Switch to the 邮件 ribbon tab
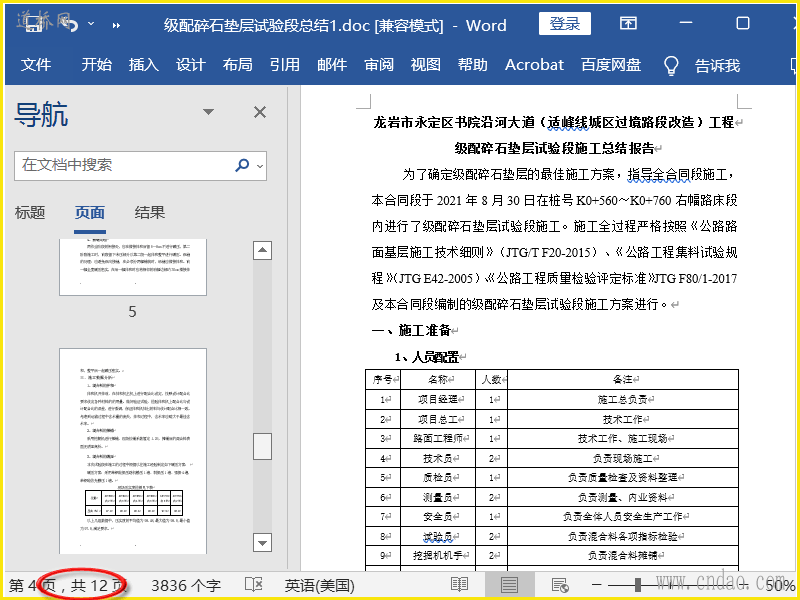800x600 pixels. click(332, 65)
